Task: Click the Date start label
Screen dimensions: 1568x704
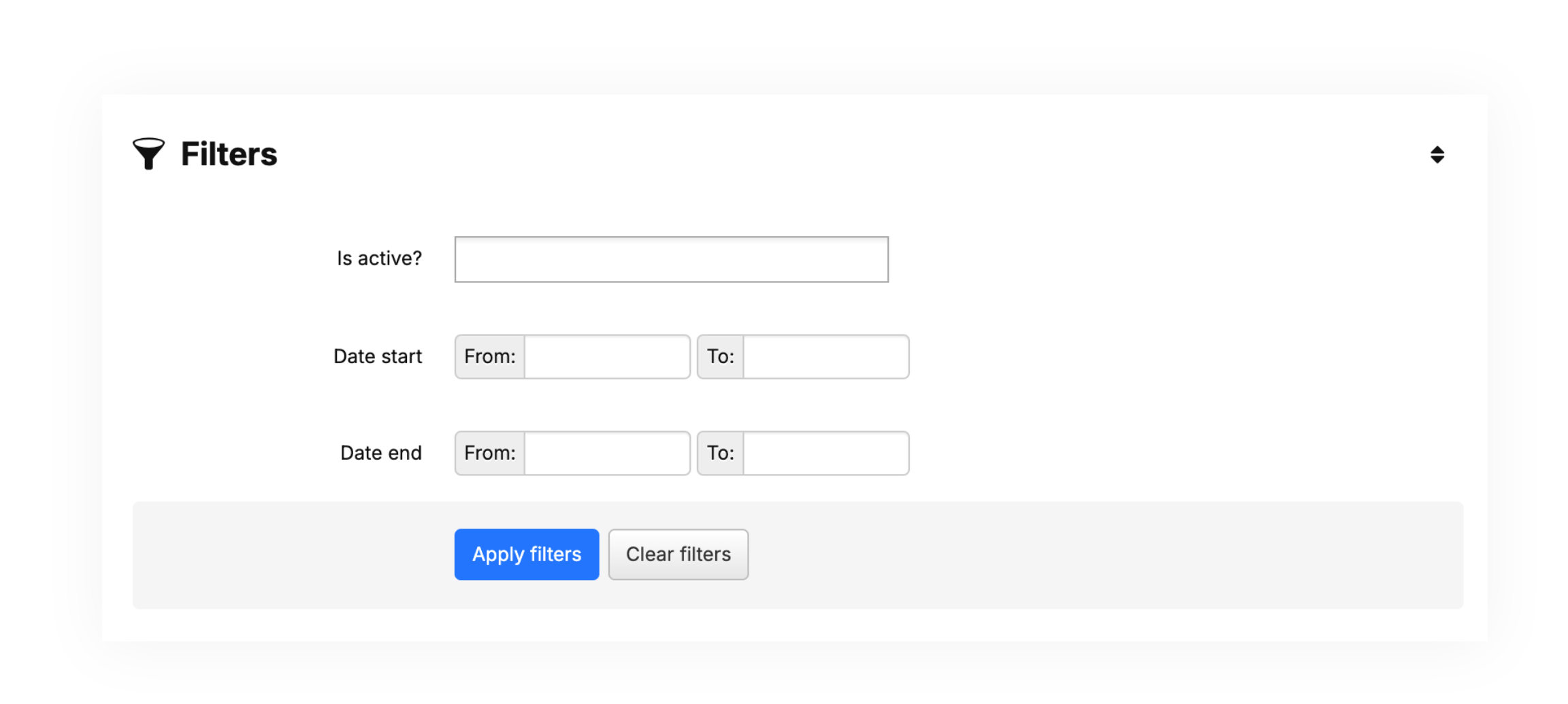Action: tap(378, 356)
